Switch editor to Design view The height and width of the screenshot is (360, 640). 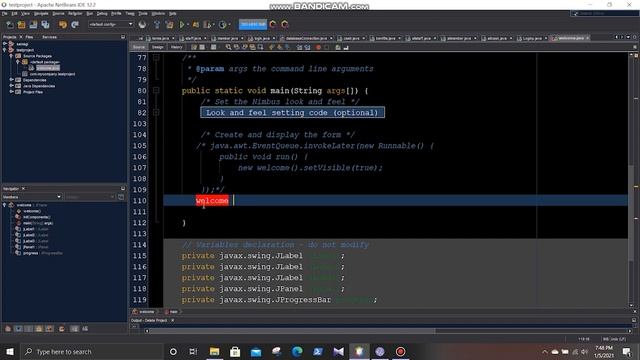tap(158, 47)
